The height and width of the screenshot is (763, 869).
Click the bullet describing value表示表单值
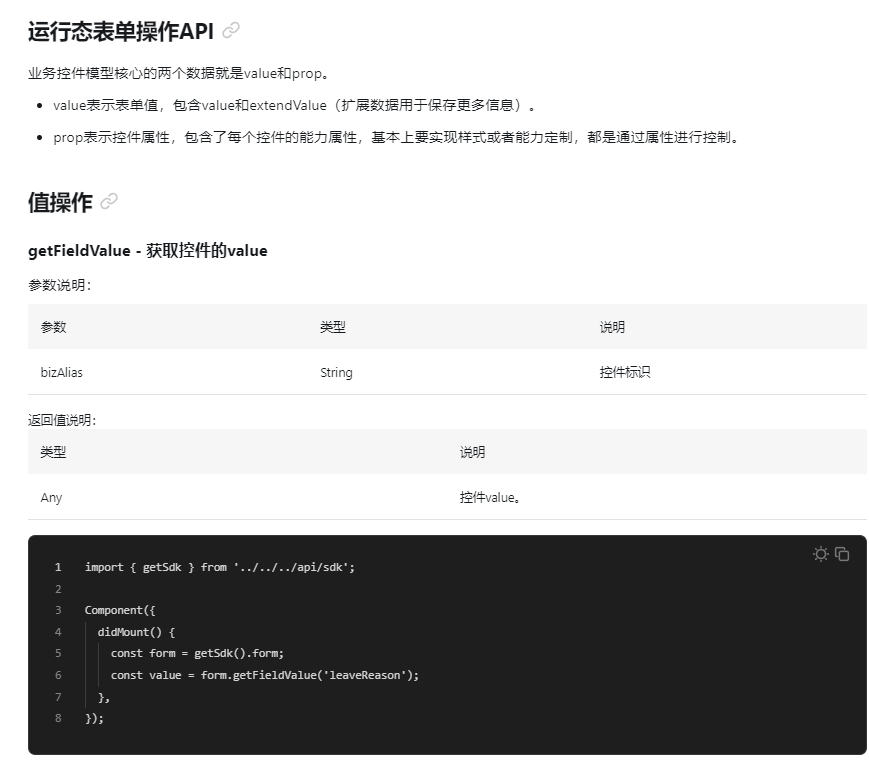click(294, 105)
